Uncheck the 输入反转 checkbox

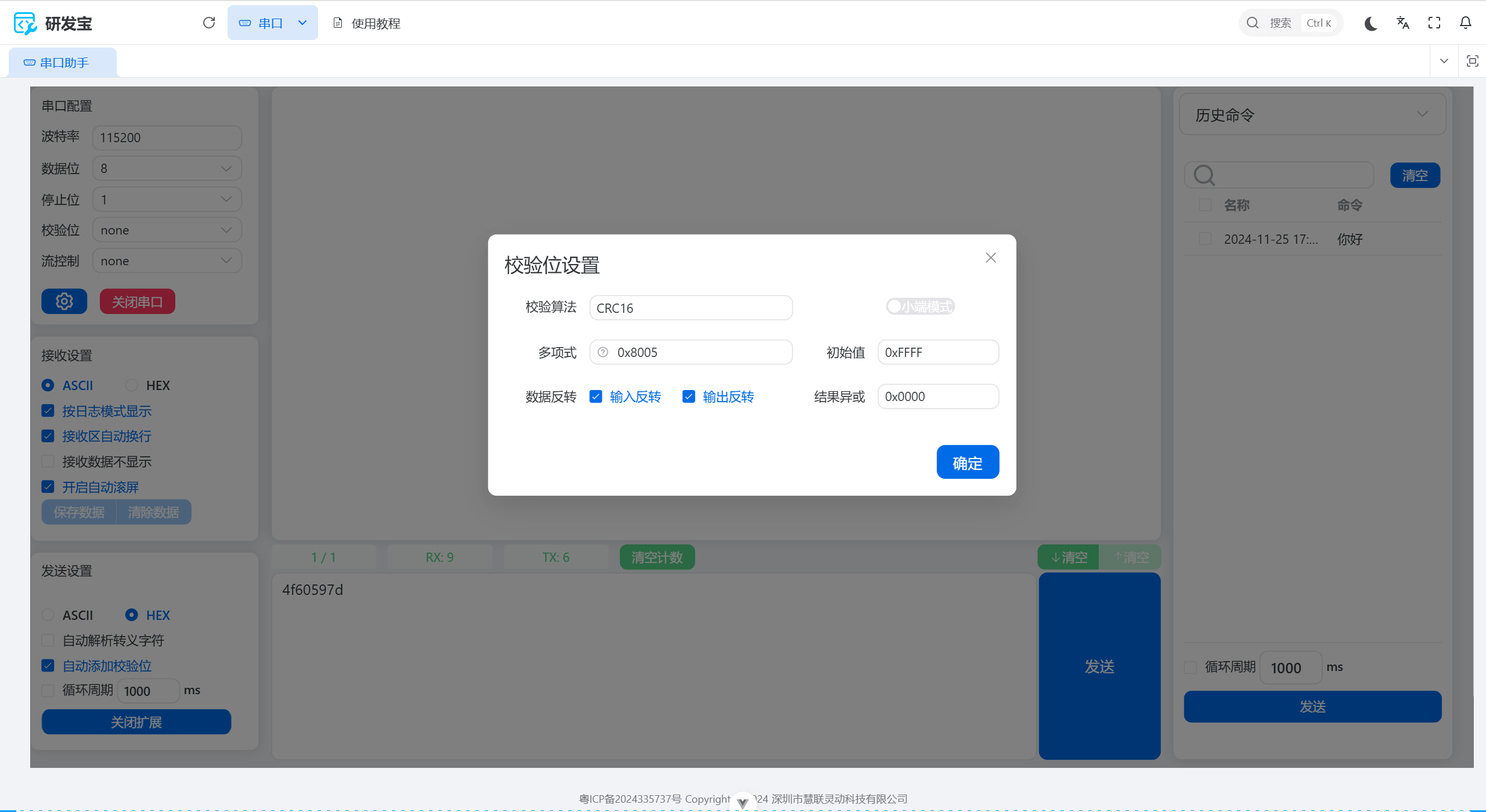[x=596, y=396]
